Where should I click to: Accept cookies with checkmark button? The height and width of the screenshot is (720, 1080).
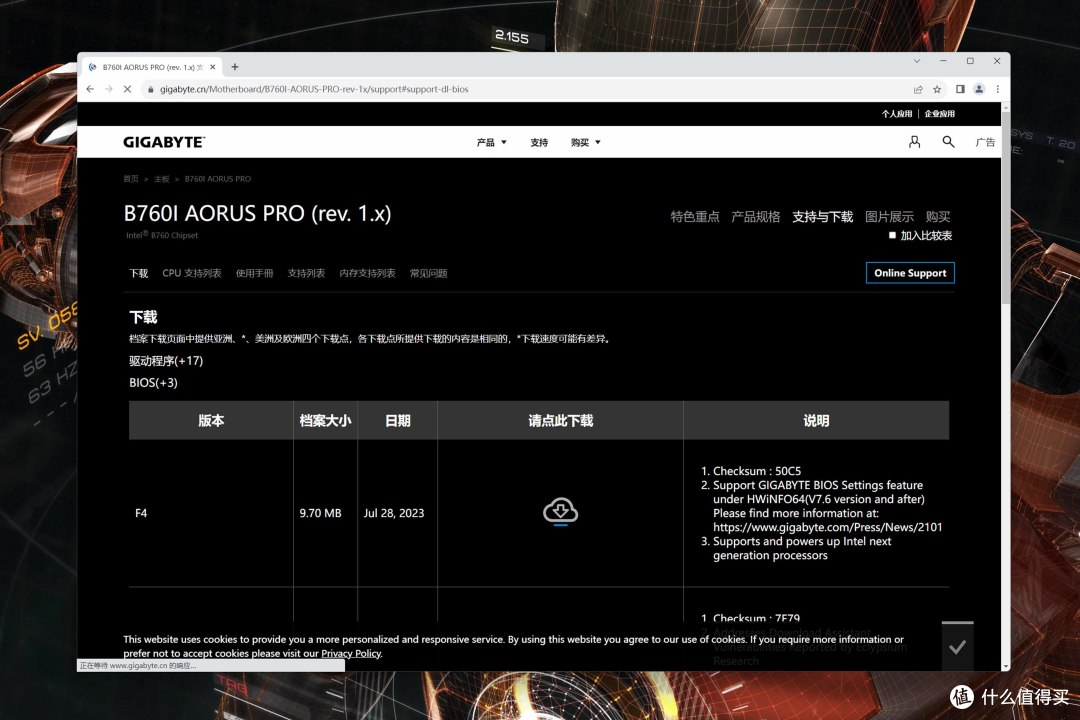957,646
